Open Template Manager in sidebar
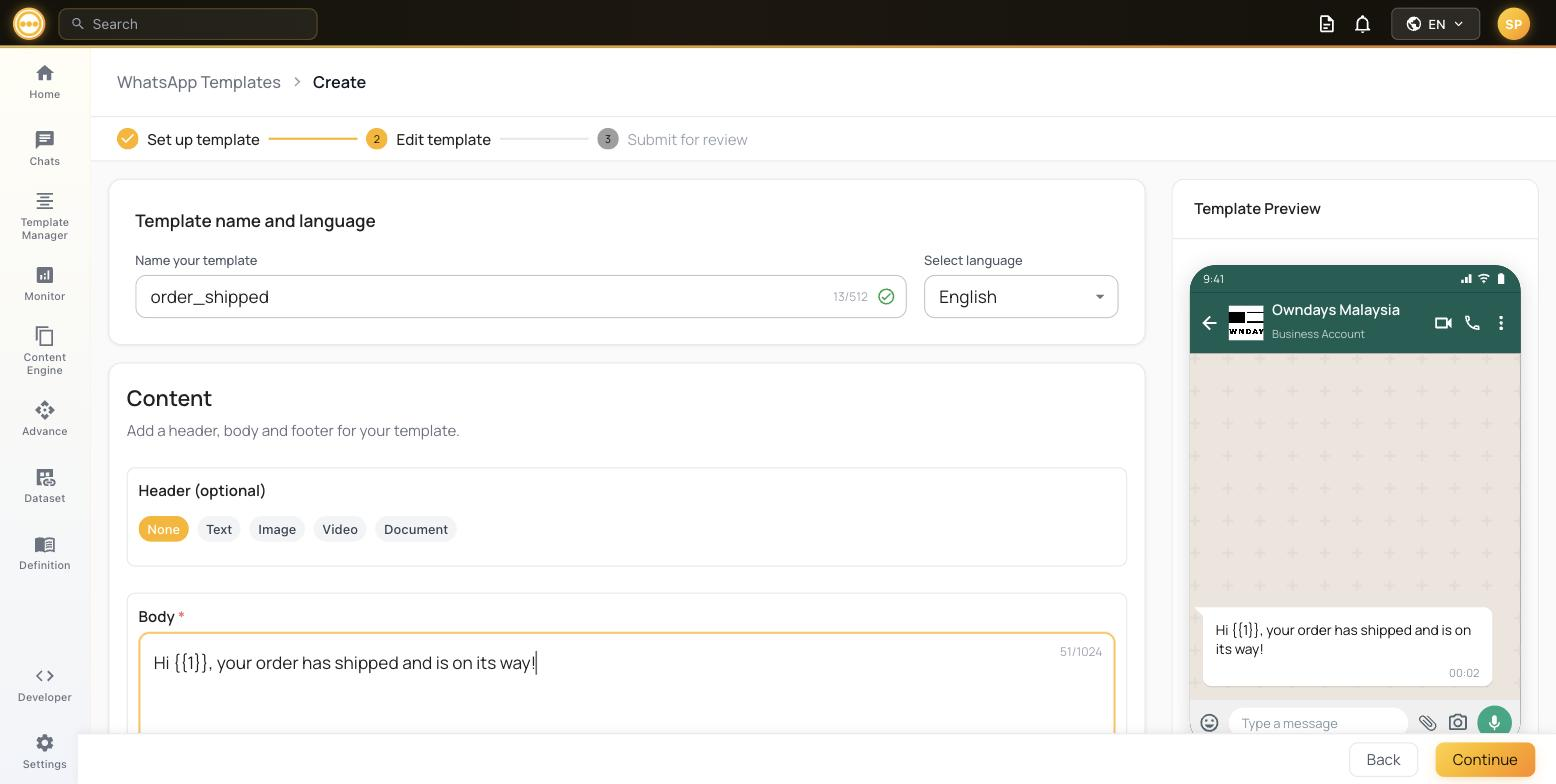The image size is (1556, 784). tap(44, 216)
